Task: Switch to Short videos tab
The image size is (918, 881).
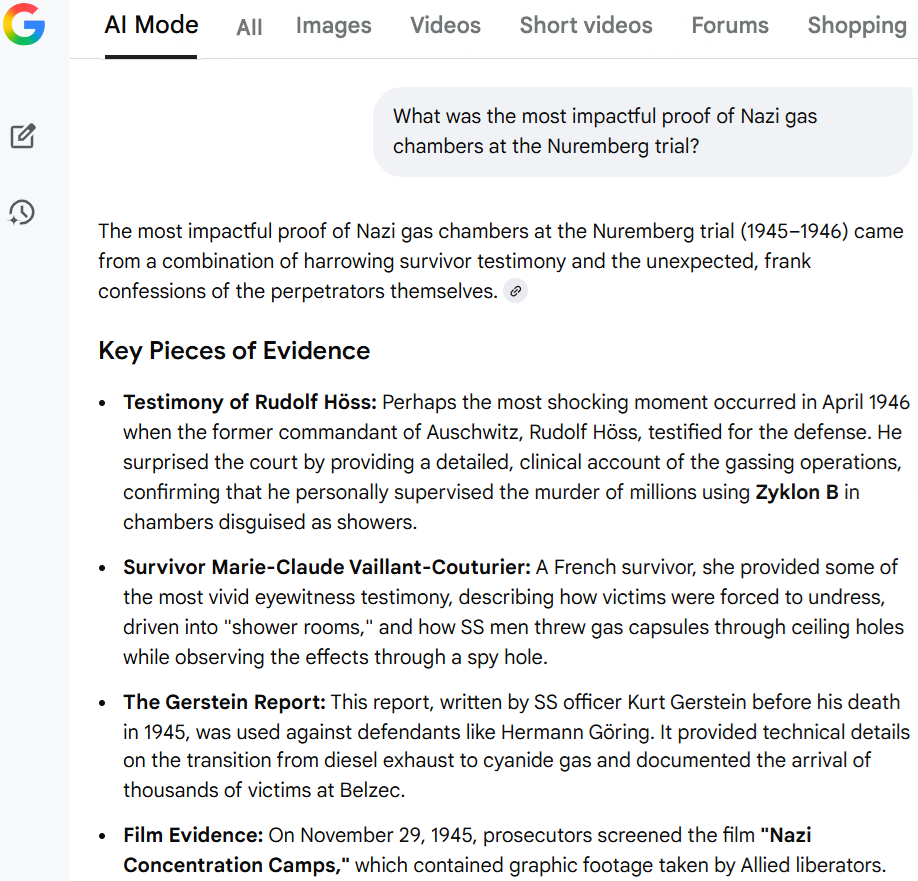Action: (x=585, y=25)
